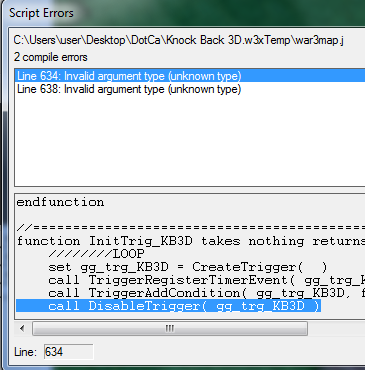Click the TriggerRegisterTimerEvent code line

[x=206, y=280]
